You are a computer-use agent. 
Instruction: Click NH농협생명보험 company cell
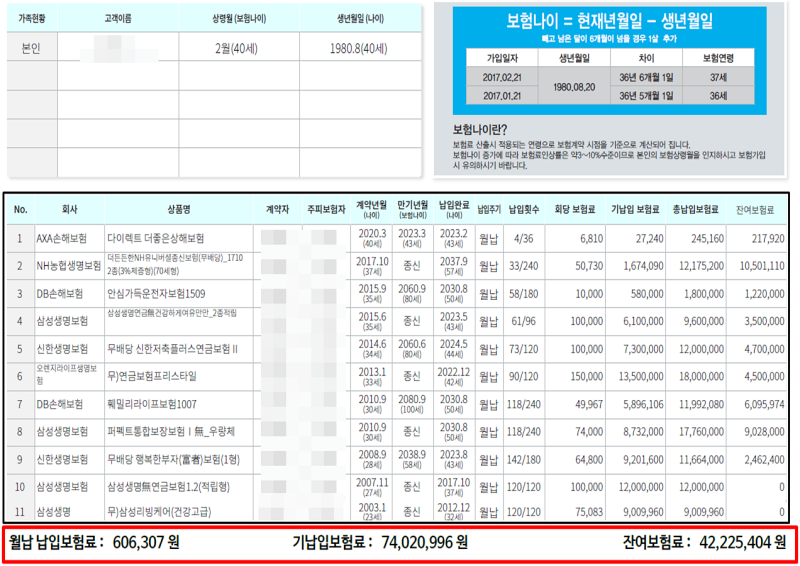(x=68, y=266)
